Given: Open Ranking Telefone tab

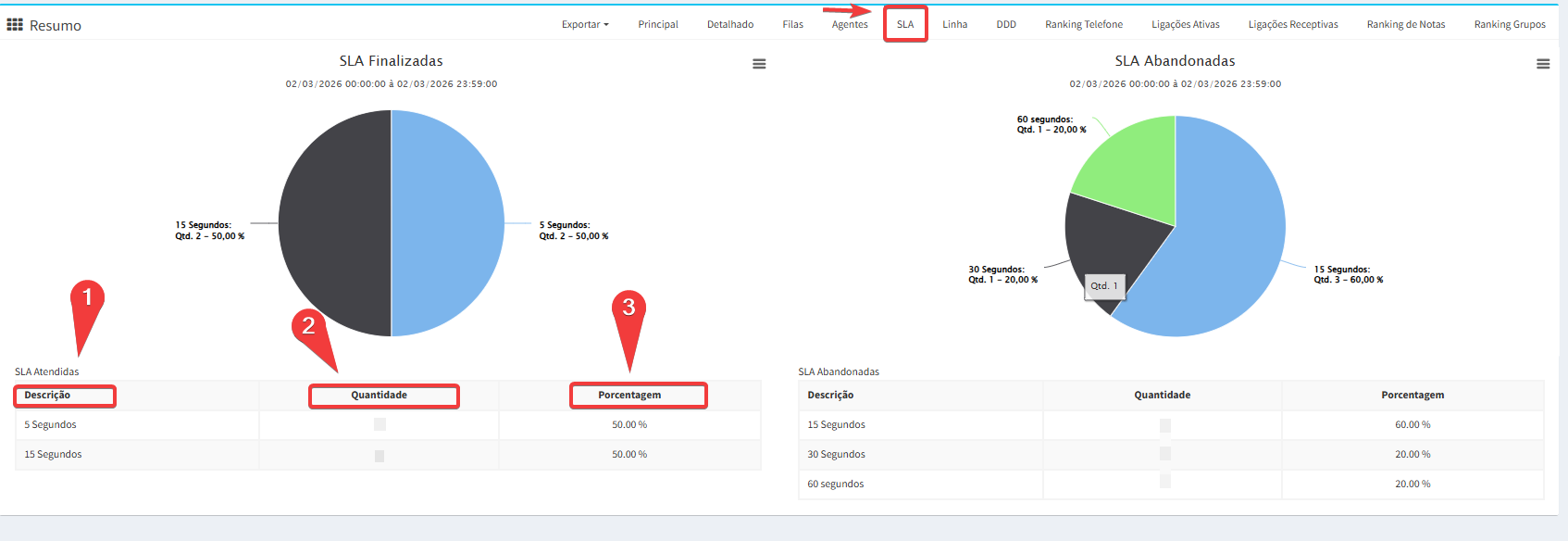Looking at the screenshot, I should click(x=1084, y=25).
